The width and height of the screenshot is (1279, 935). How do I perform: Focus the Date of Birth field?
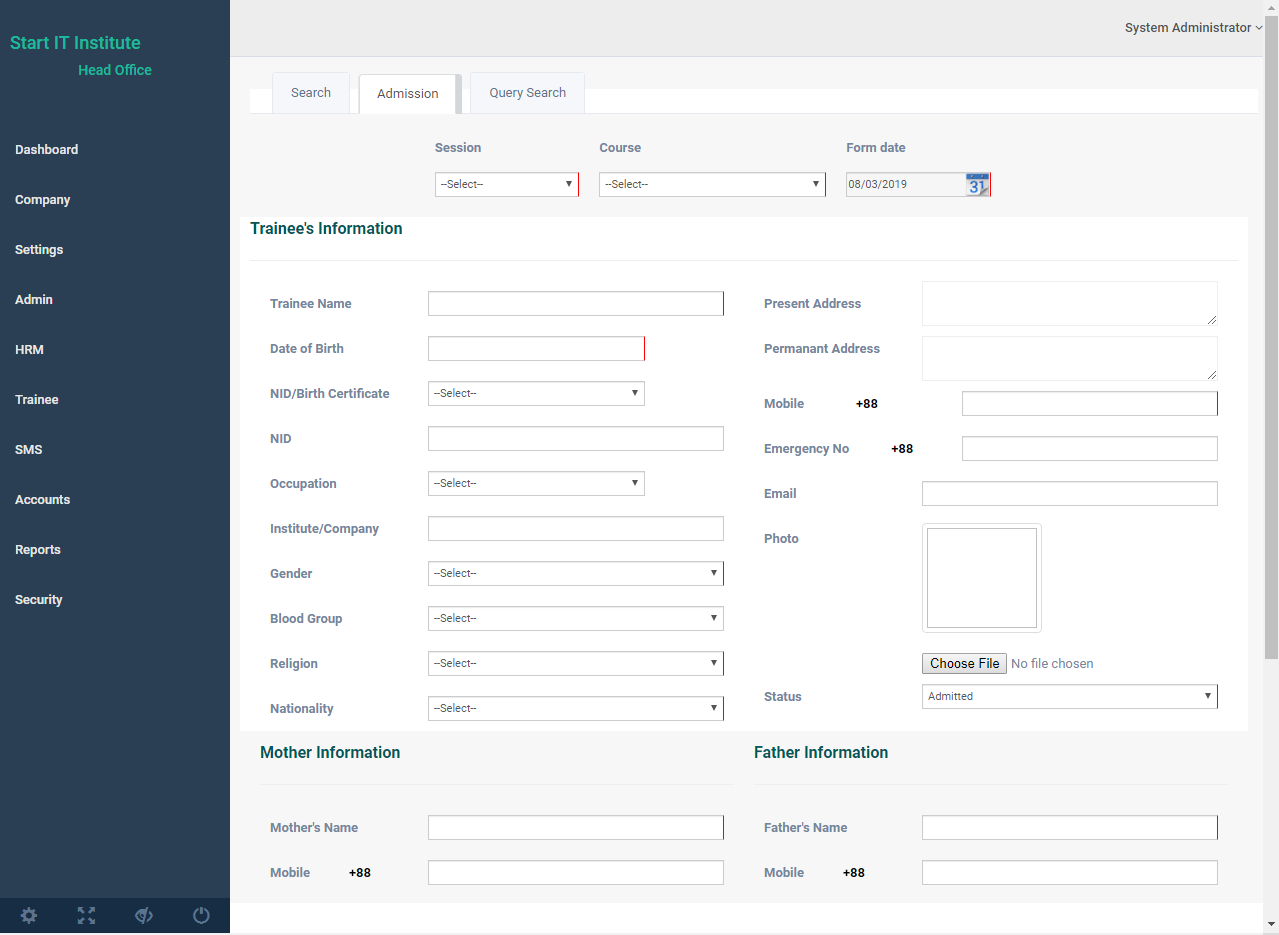(536, 349)
